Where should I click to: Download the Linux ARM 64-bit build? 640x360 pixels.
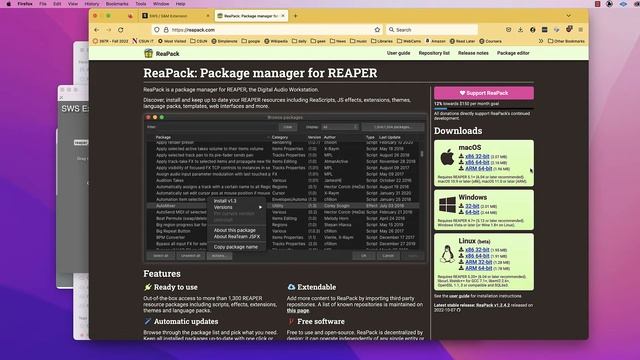478,268
